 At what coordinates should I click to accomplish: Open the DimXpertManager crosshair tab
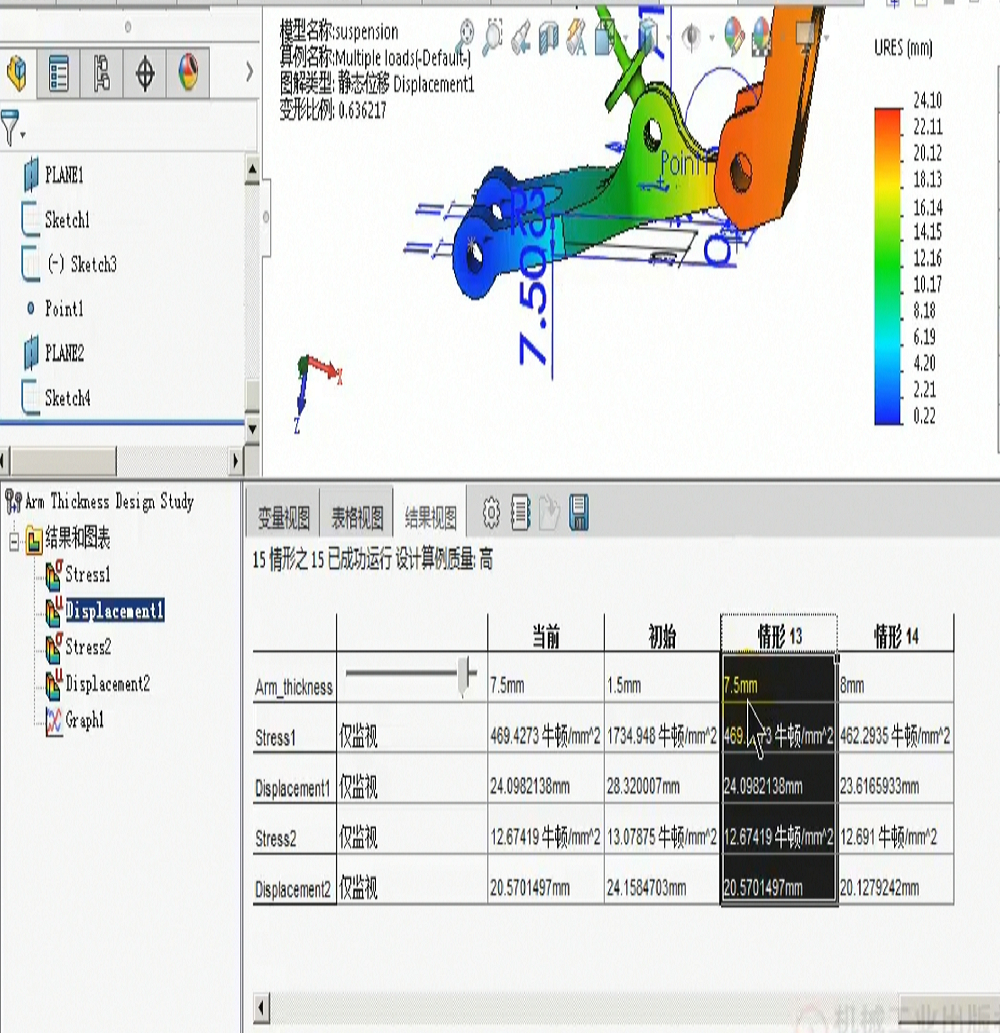(145, 73)
